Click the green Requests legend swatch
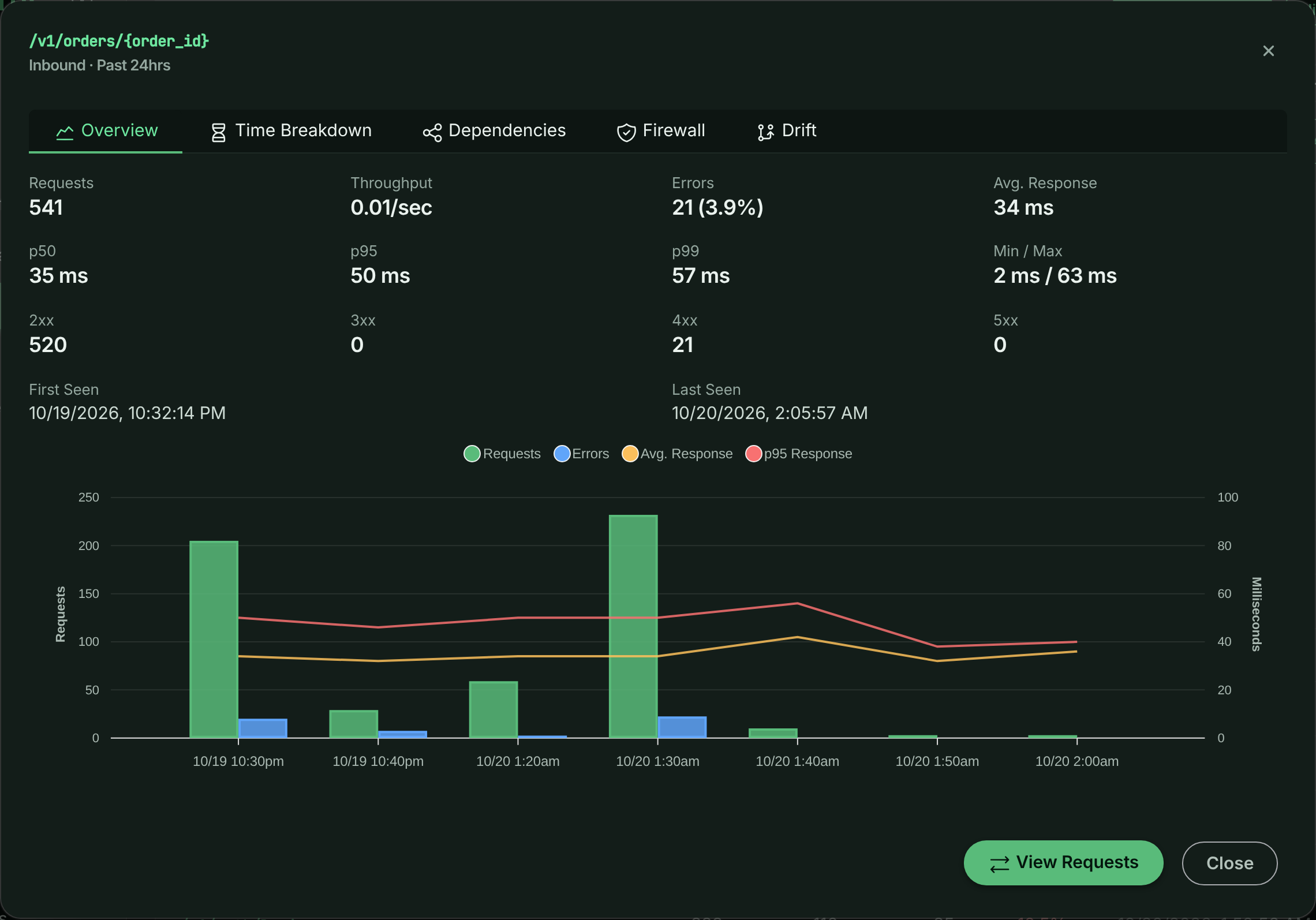 click(x=472, y=454)
